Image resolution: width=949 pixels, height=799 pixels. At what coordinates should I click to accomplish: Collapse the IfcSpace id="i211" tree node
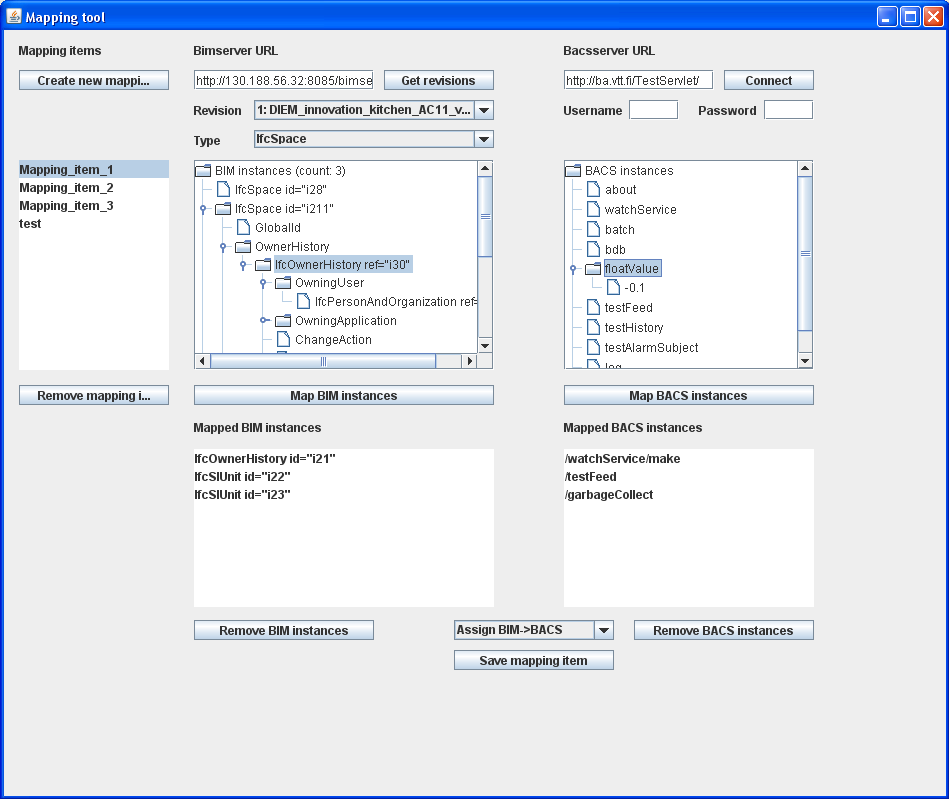click(203, 209)
